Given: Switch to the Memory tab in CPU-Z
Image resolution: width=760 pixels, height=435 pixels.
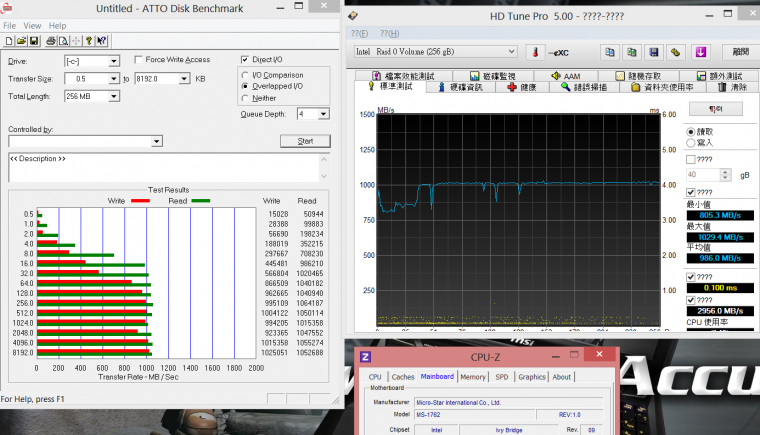Looking at the screenshot, I should (x=473, y=377).
